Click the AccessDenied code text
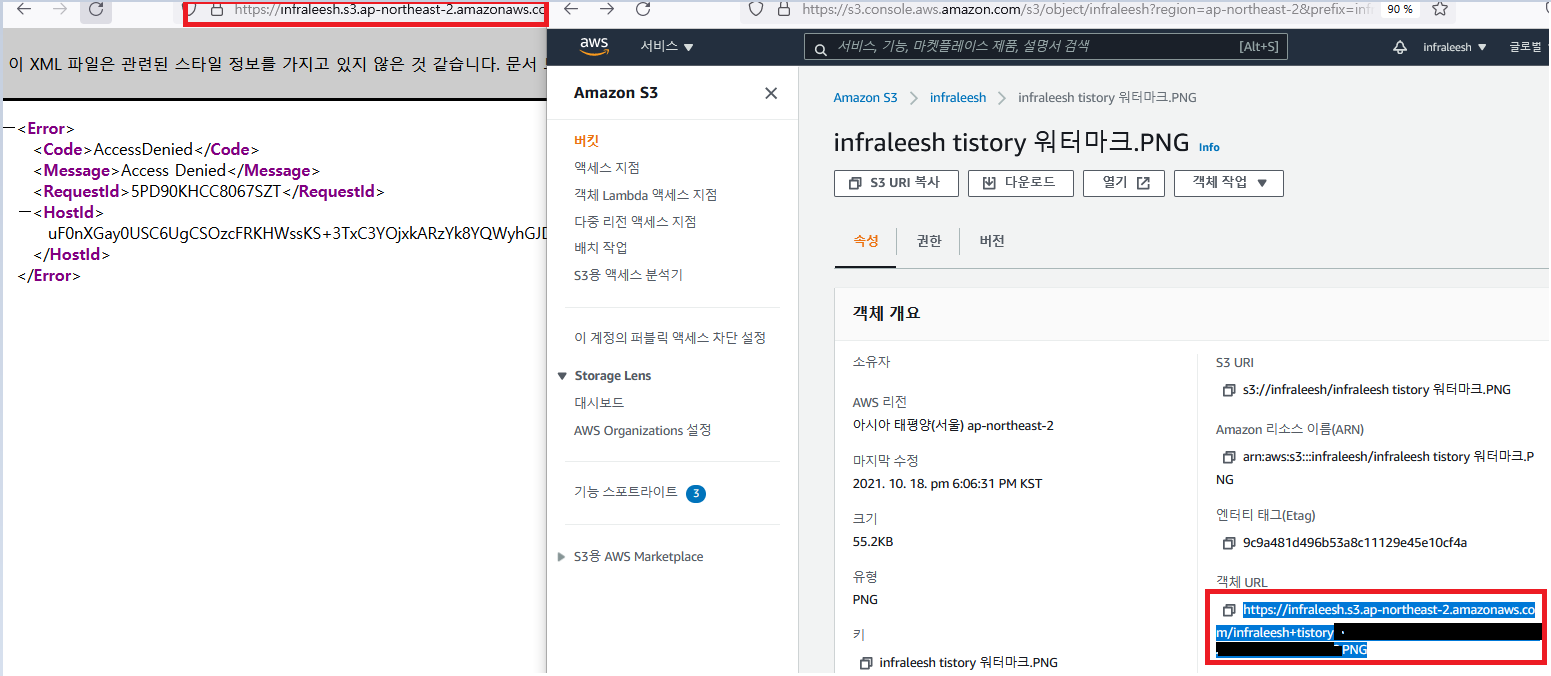1551x676 pixels. 143,150
